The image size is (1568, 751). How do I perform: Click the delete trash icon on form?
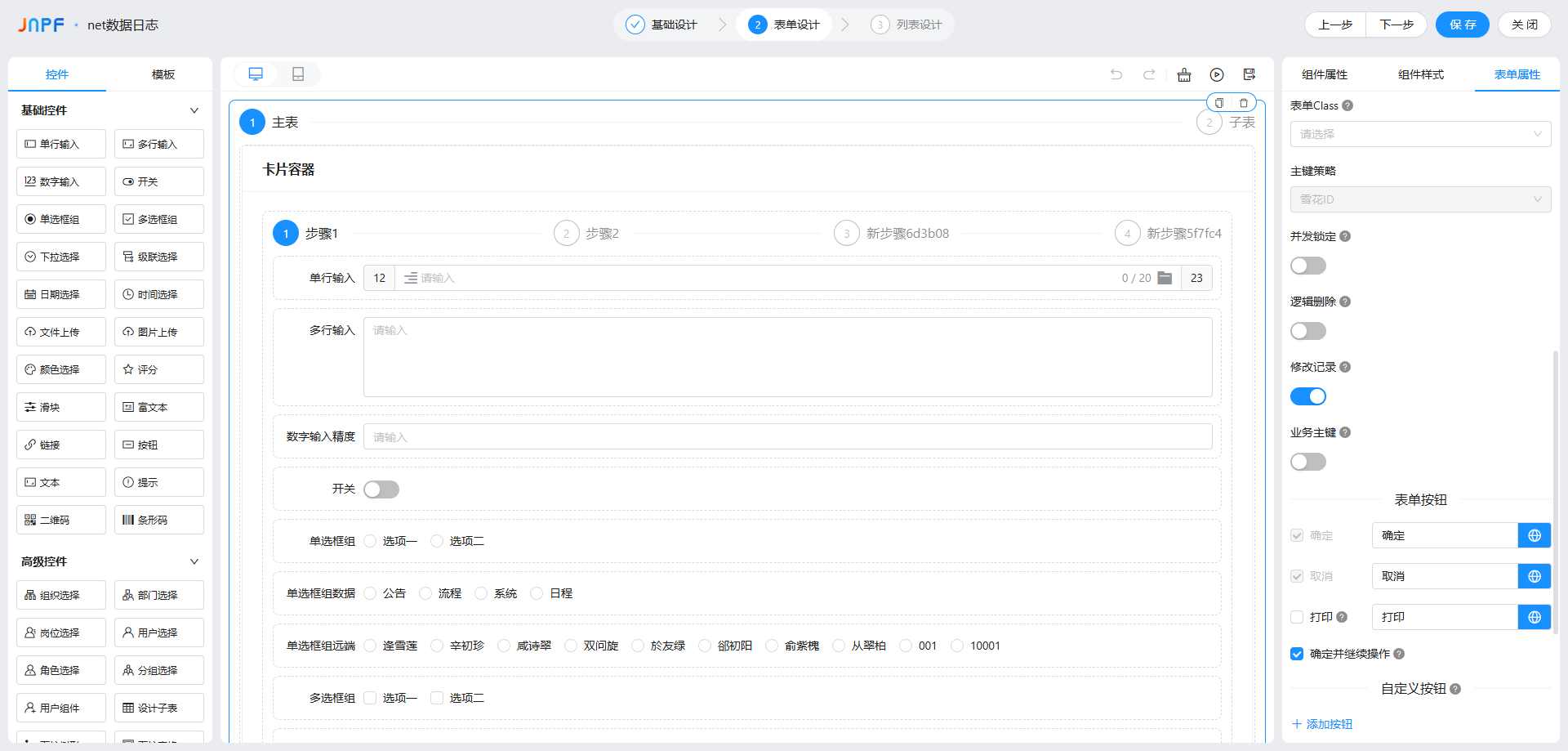(x=1244, y=103)
